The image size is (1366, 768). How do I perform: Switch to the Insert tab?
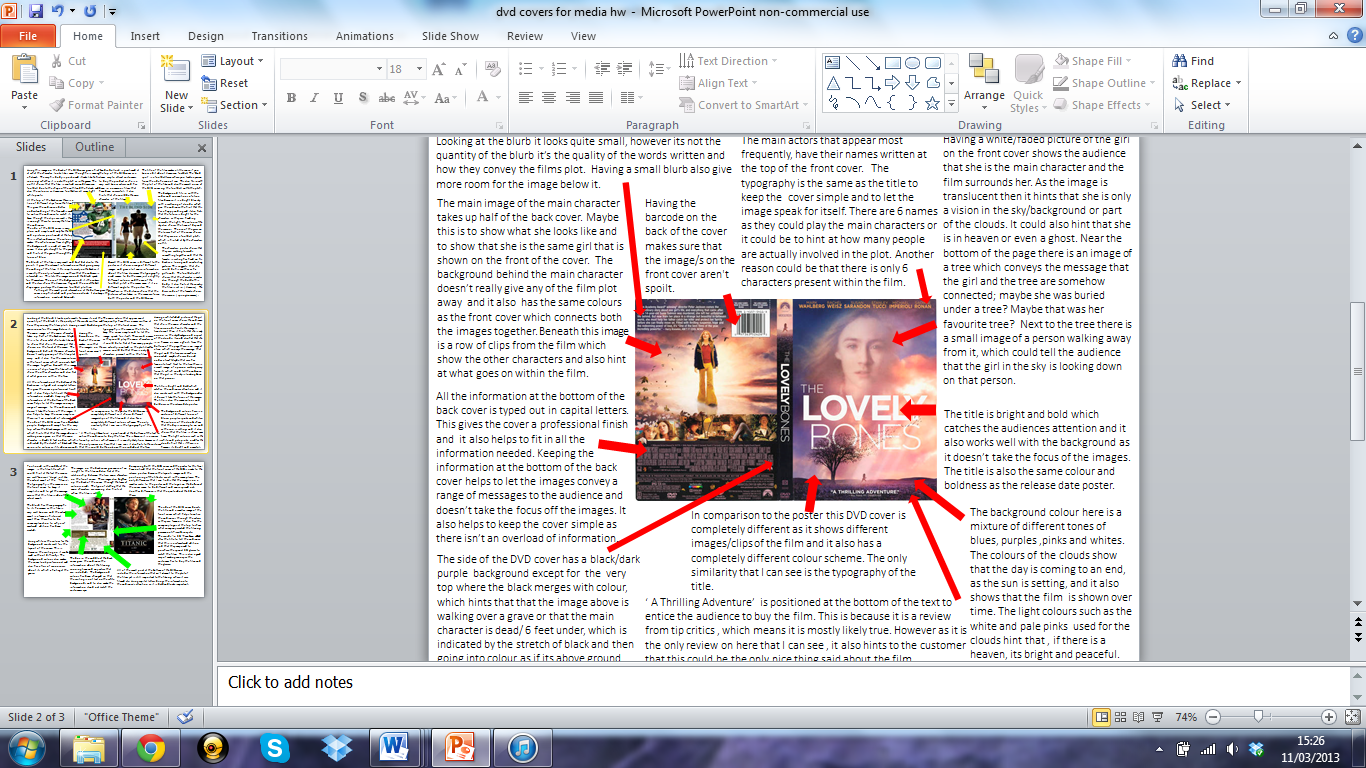coord(145,36)
